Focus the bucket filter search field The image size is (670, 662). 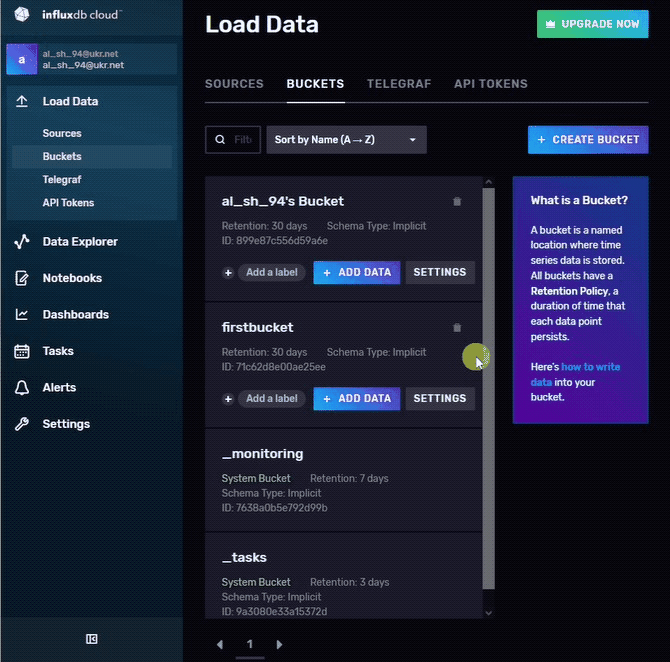[x=242, y=140]
